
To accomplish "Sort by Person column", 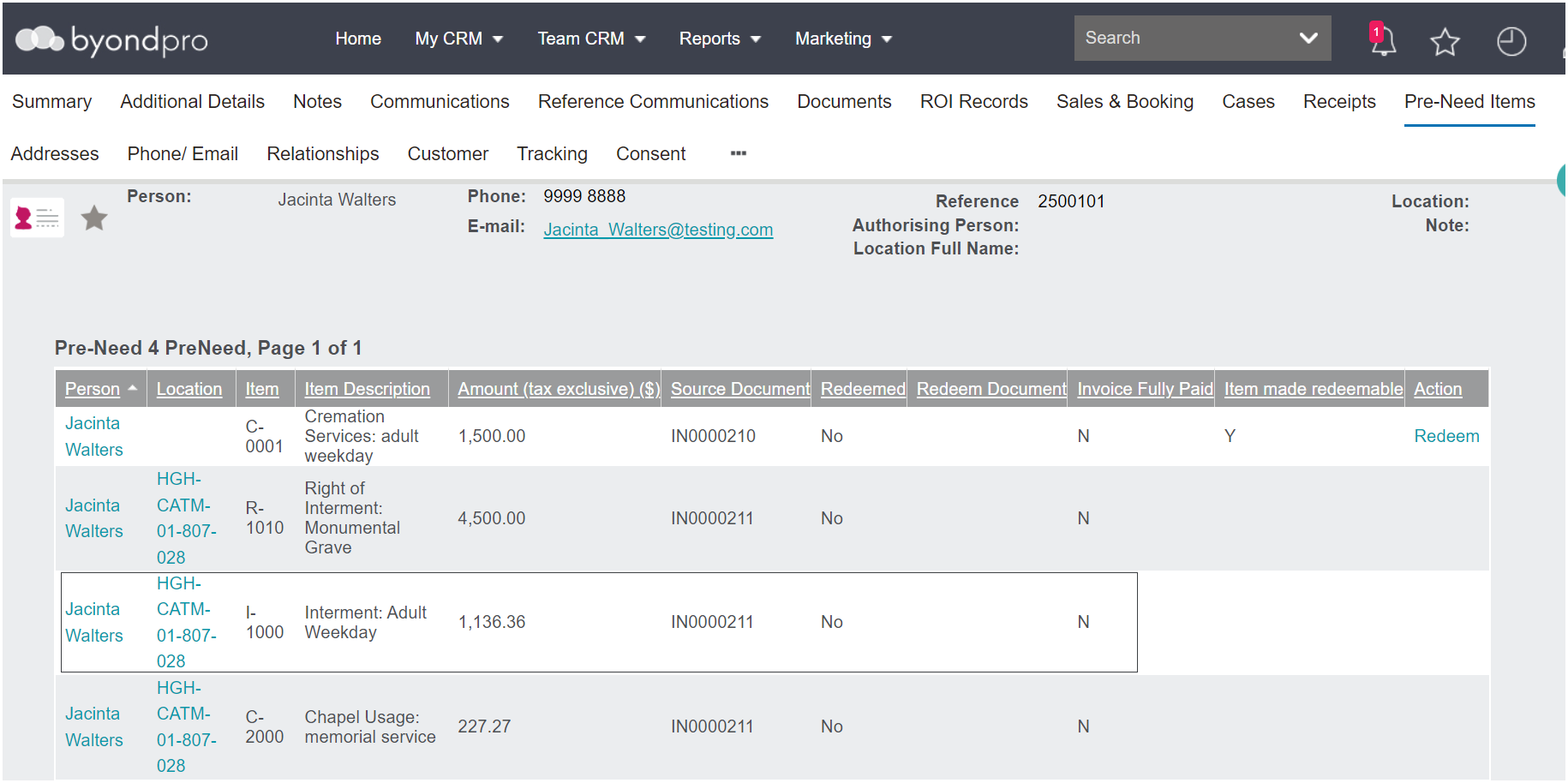I will pos(93,389).
